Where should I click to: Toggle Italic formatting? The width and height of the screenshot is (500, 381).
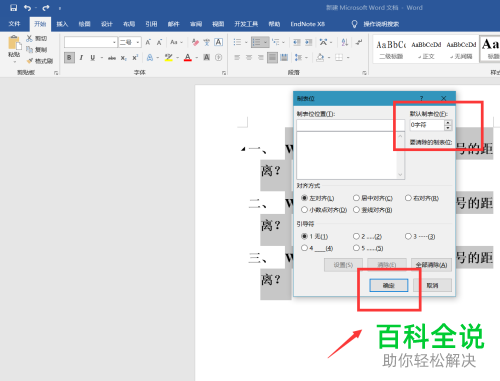point(81,58)
